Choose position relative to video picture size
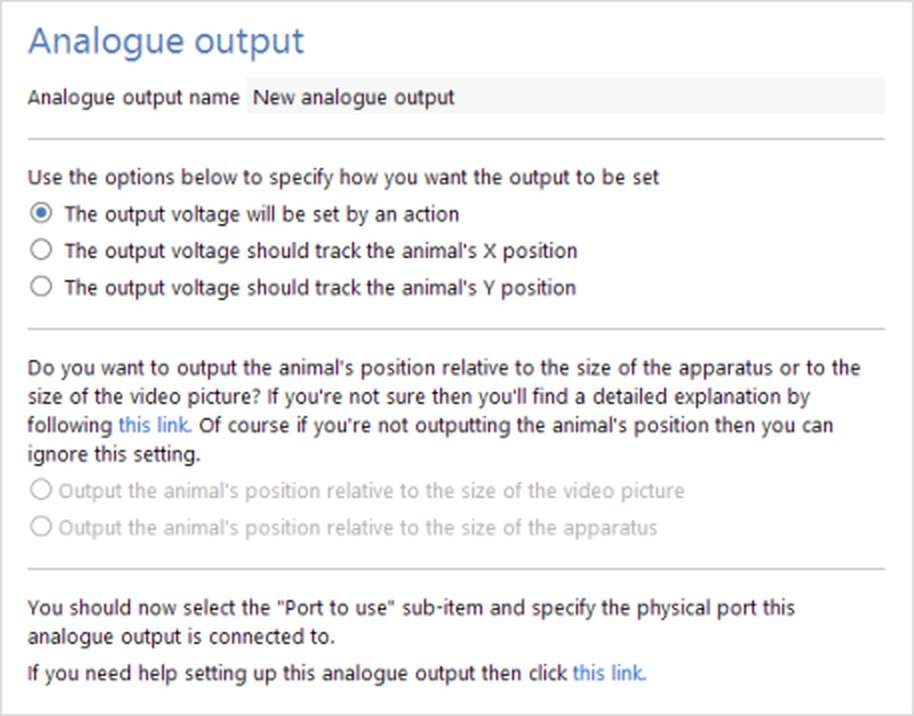Image resolution: width=914 pixels, height=716 pixels. pos(41,491)
